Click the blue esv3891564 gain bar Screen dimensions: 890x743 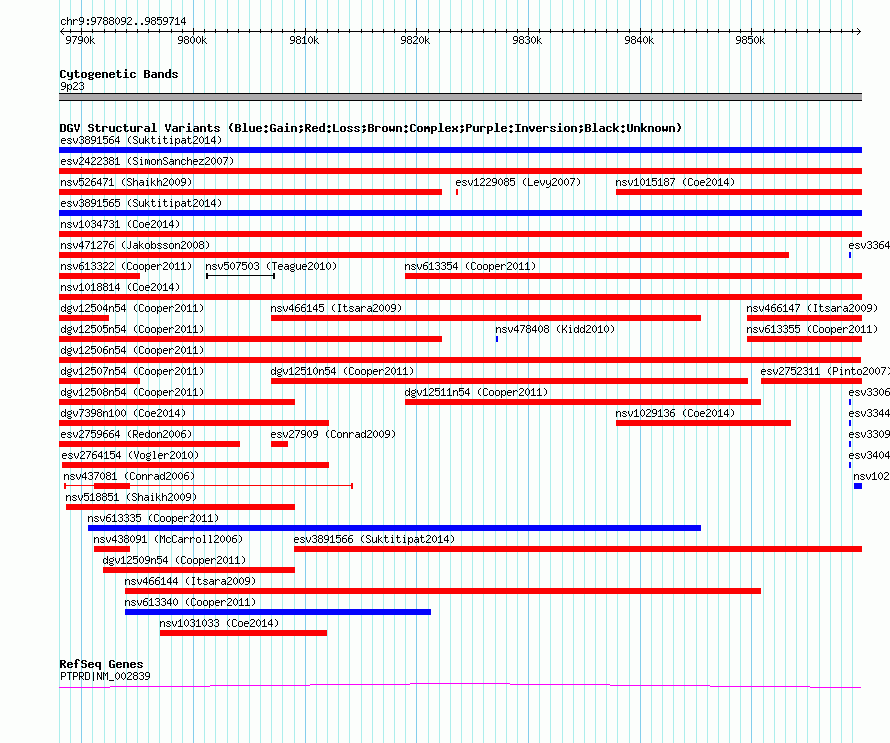[460, 150]
